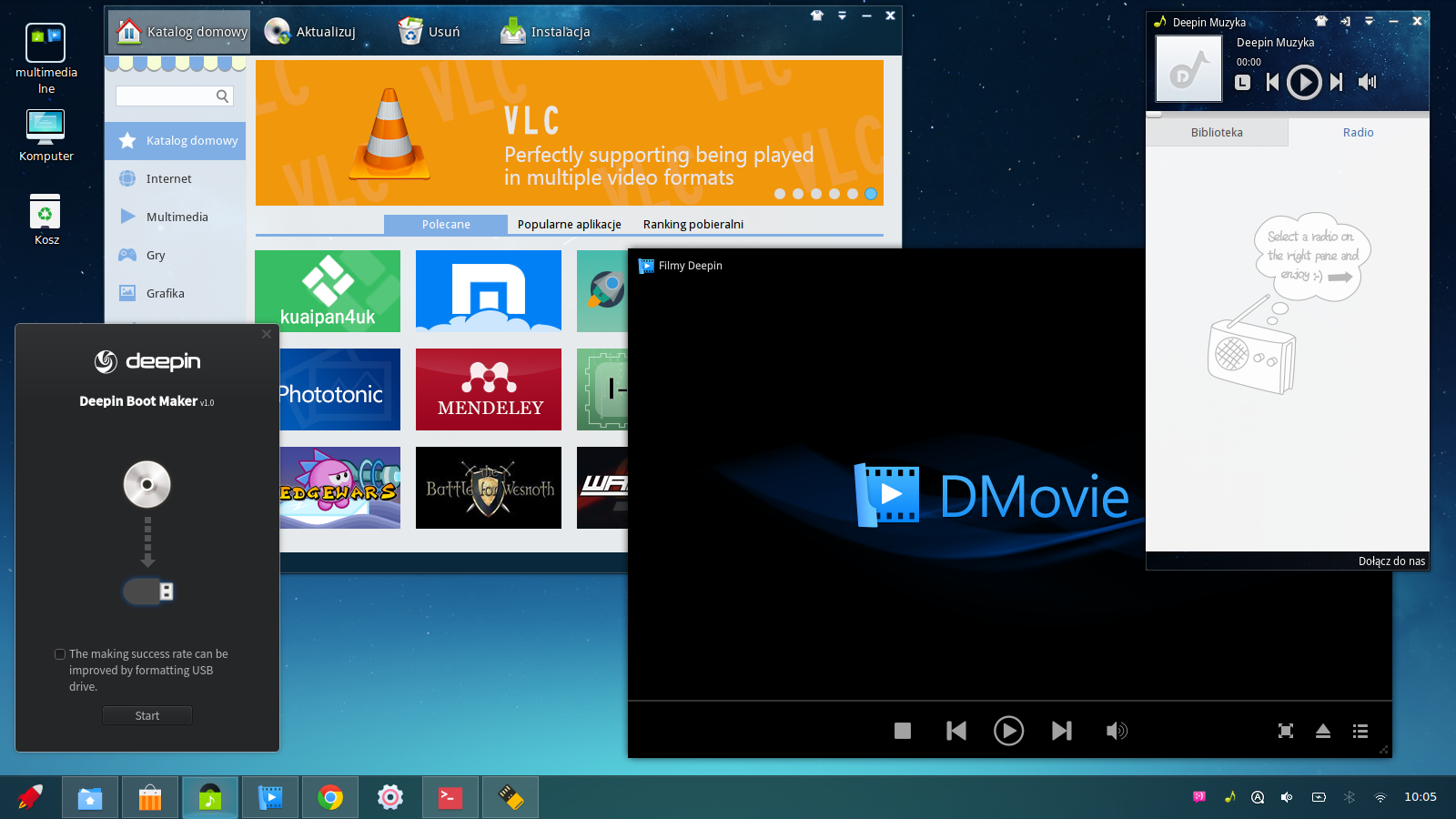
Task: Open the Mendeley app tile
Action: click(x=489, y=389)
